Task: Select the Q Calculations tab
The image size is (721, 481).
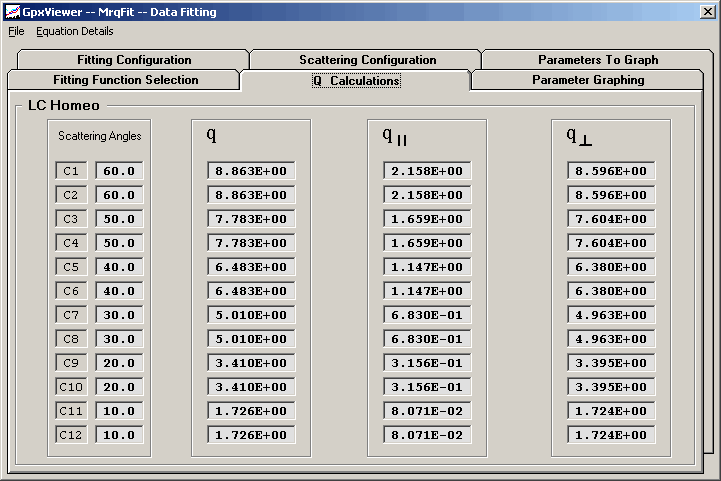Action: click(356, 80)
